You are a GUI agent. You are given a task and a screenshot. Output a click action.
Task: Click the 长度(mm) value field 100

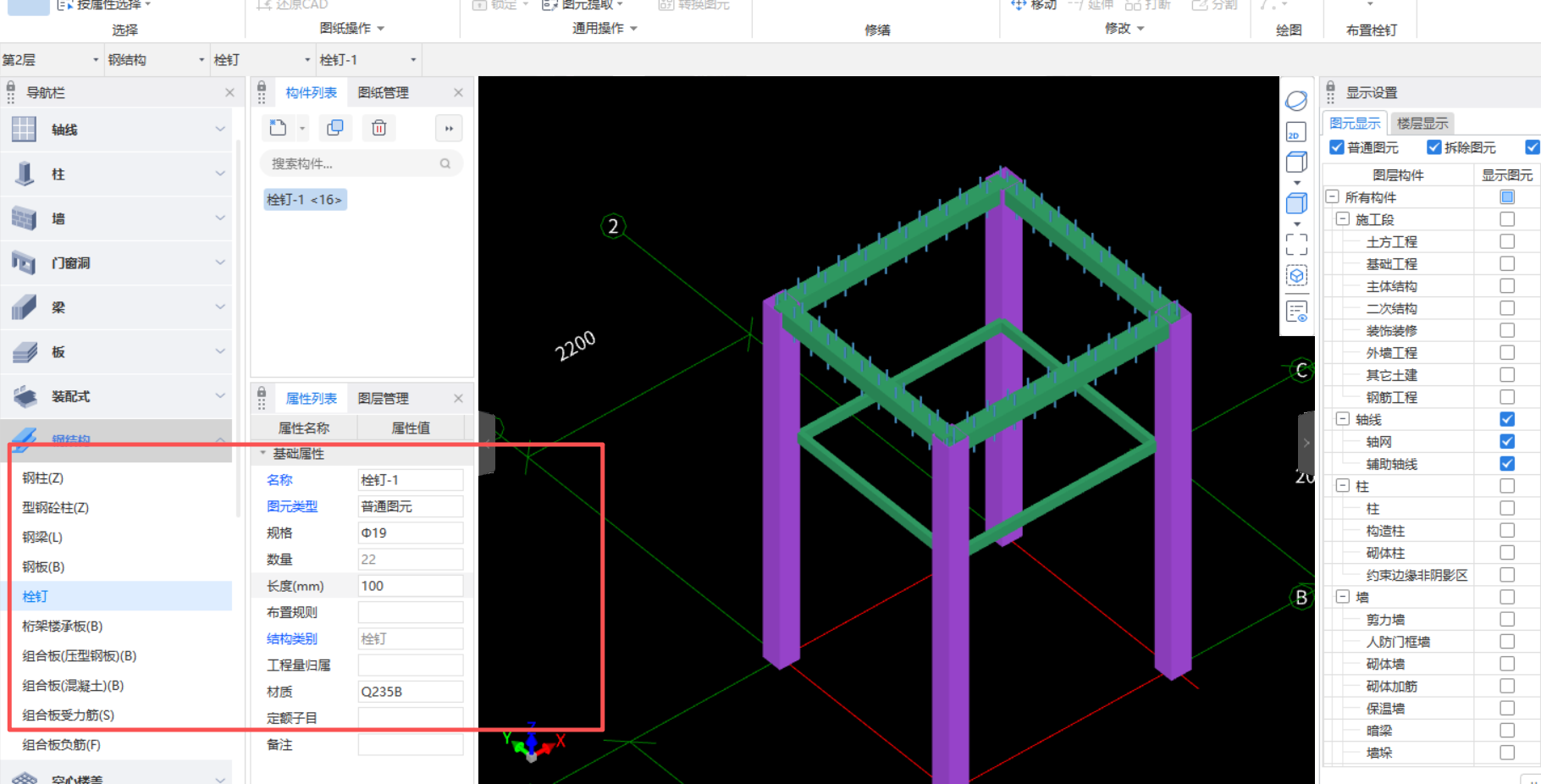pyautogui.click(x=411, y=586)
